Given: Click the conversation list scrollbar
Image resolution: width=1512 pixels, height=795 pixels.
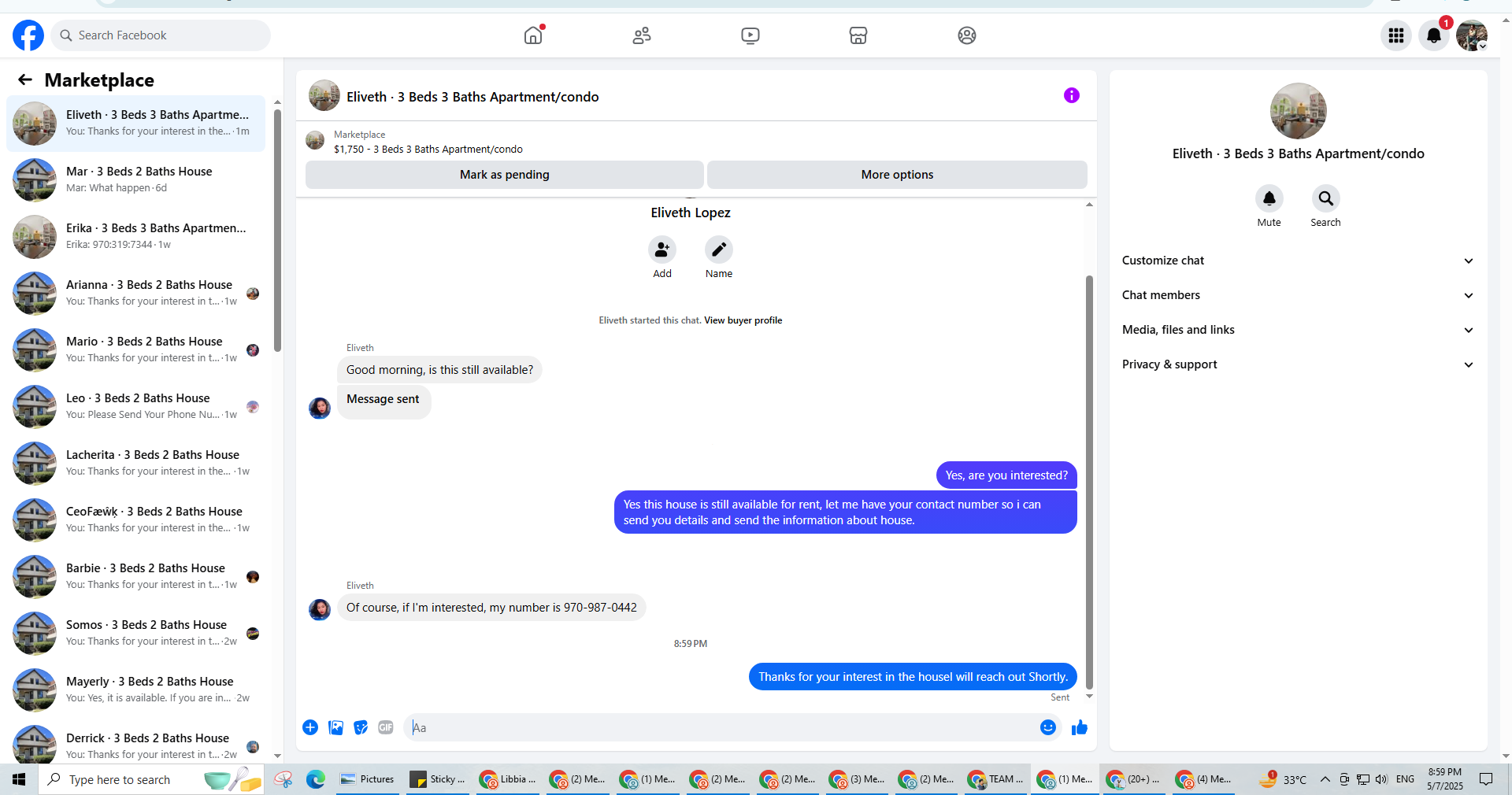Looking at the screenshot, I should pos(277,230).
